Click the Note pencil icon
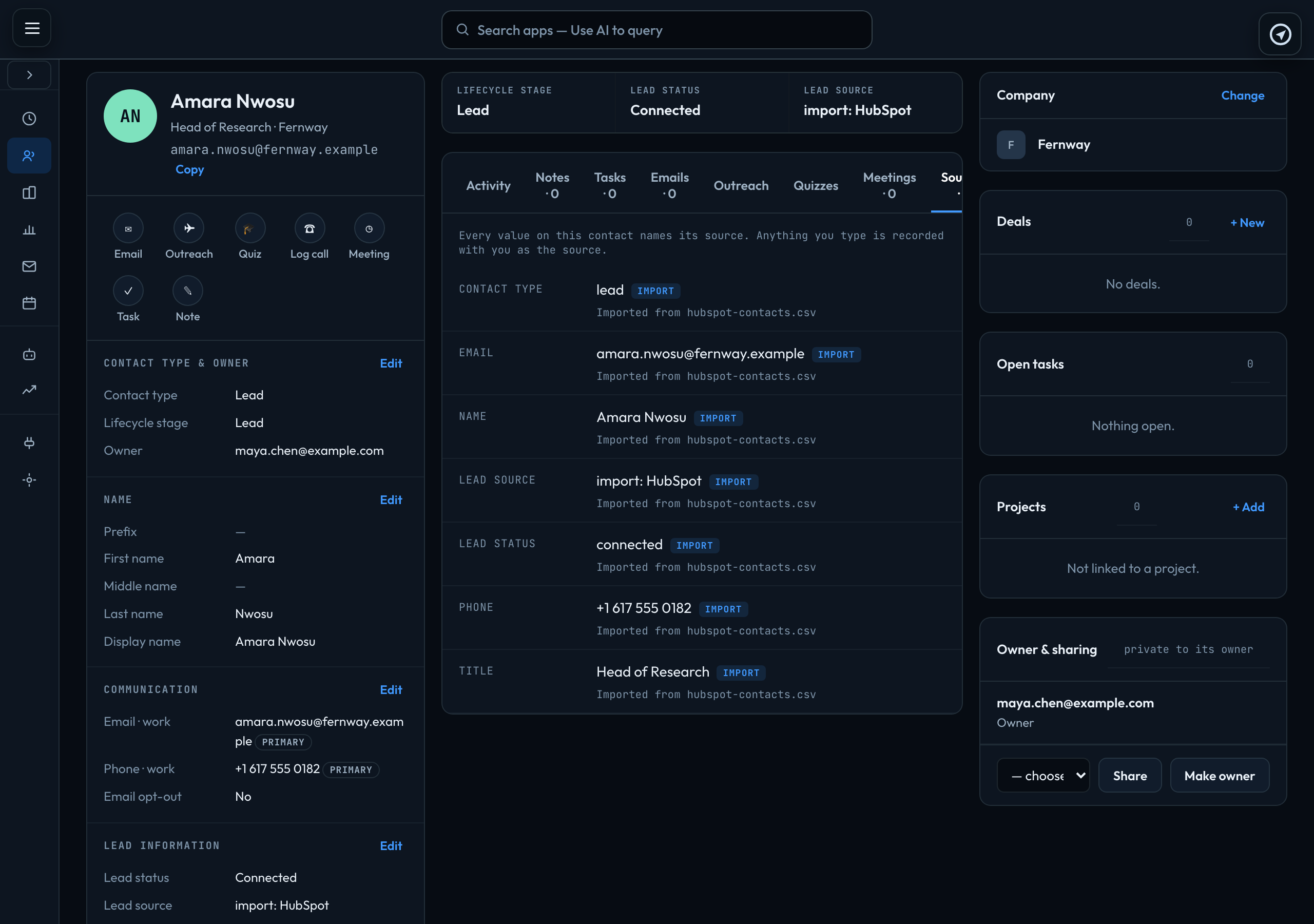 [x=188, y=291]
